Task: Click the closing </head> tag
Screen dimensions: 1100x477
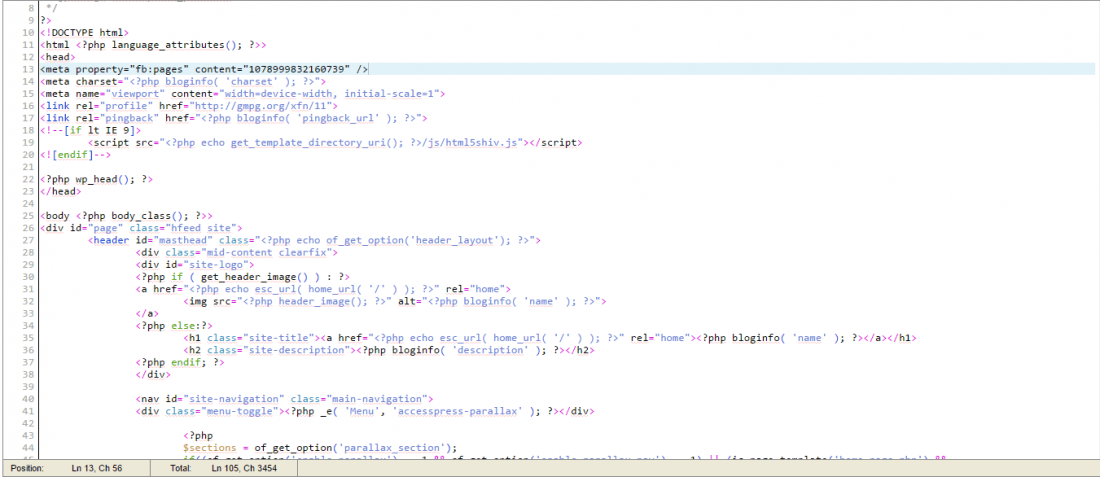Action: [60, 191]
